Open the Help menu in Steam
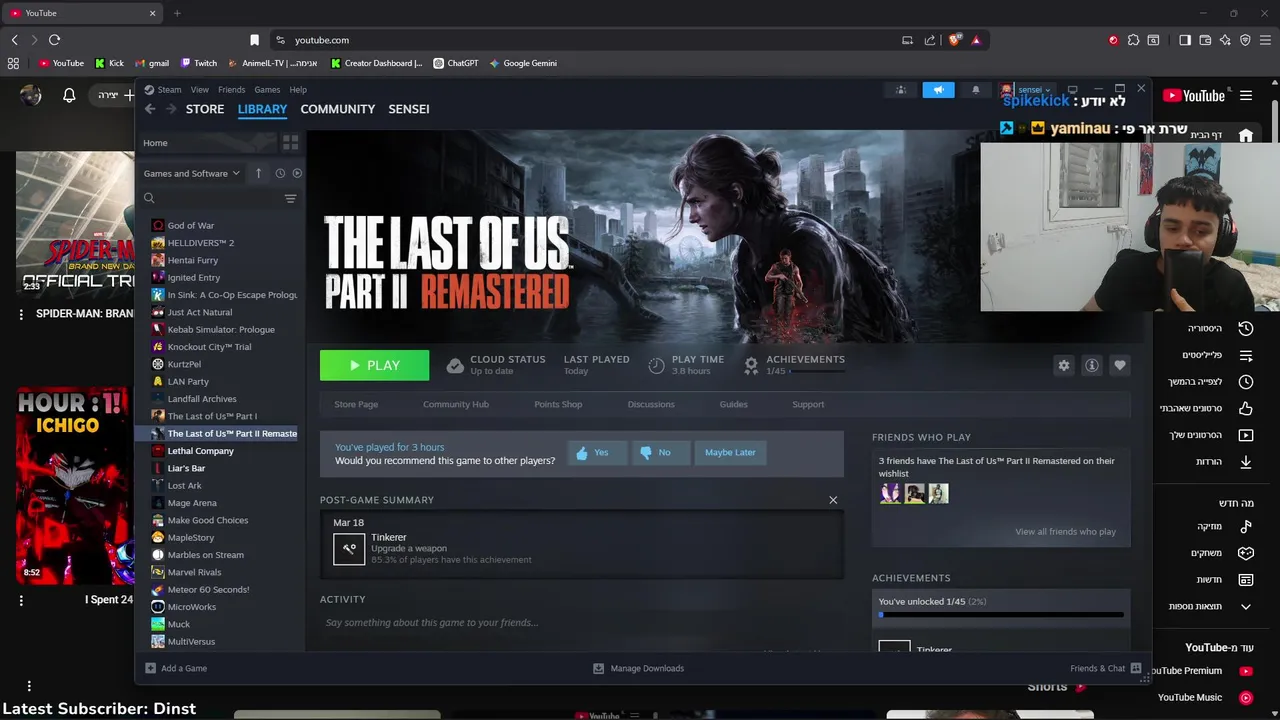 tap(298, 90)
